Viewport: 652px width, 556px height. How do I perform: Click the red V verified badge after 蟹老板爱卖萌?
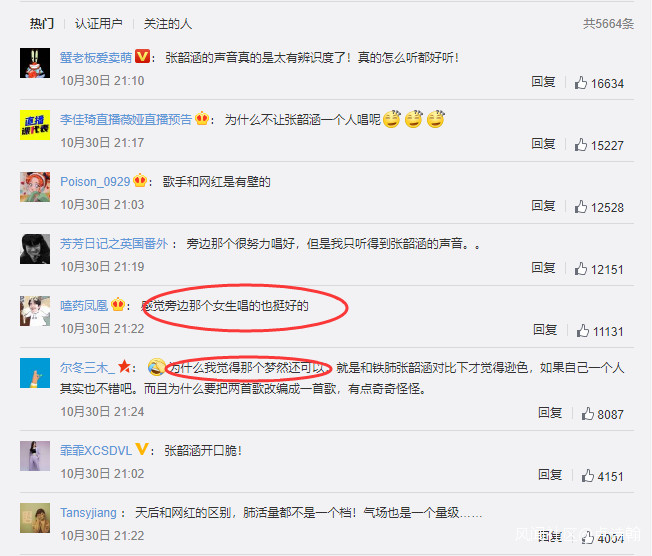pyautogui.click(x=143, y=56)
